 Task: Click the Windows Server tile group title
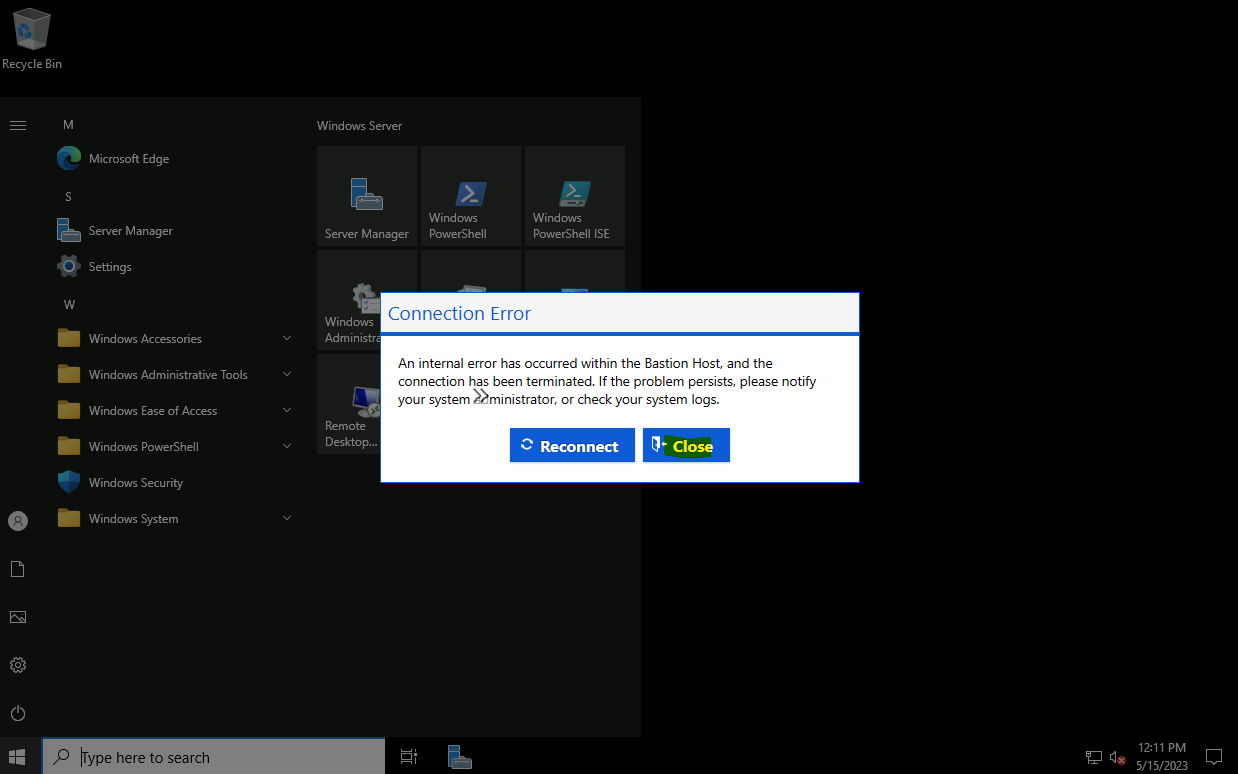[x=359, y=126]
